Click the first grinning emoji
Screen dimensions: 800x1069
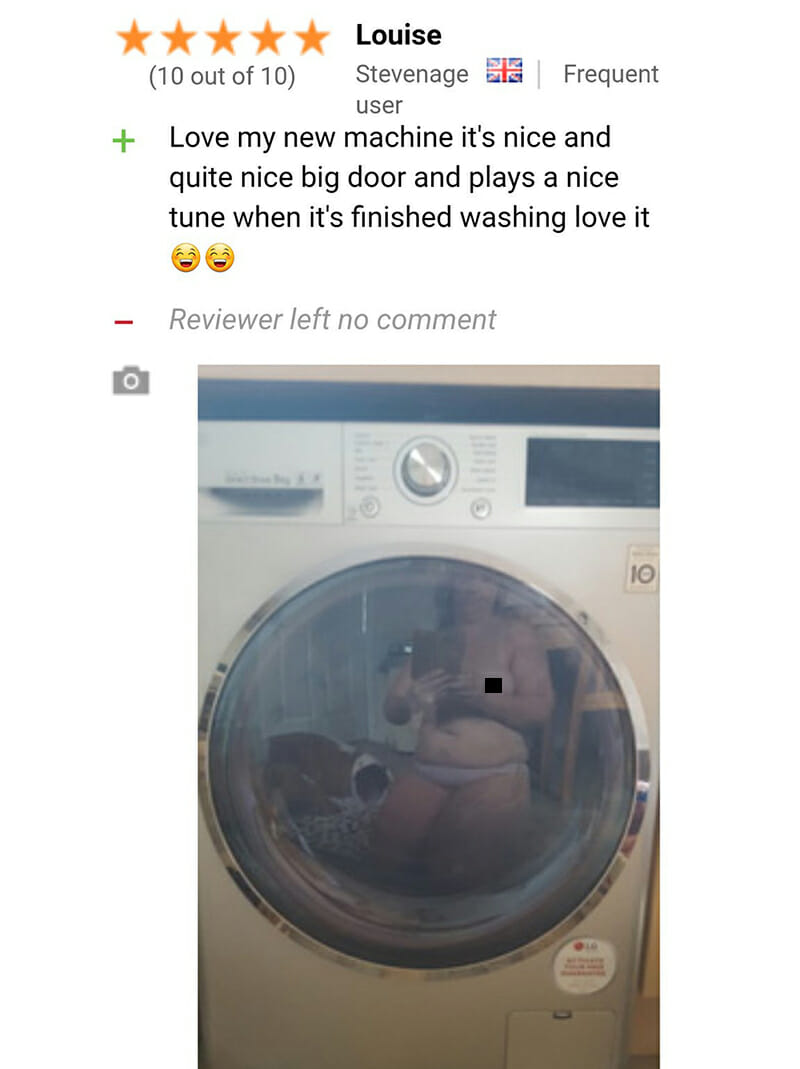[x=186, y=258]
